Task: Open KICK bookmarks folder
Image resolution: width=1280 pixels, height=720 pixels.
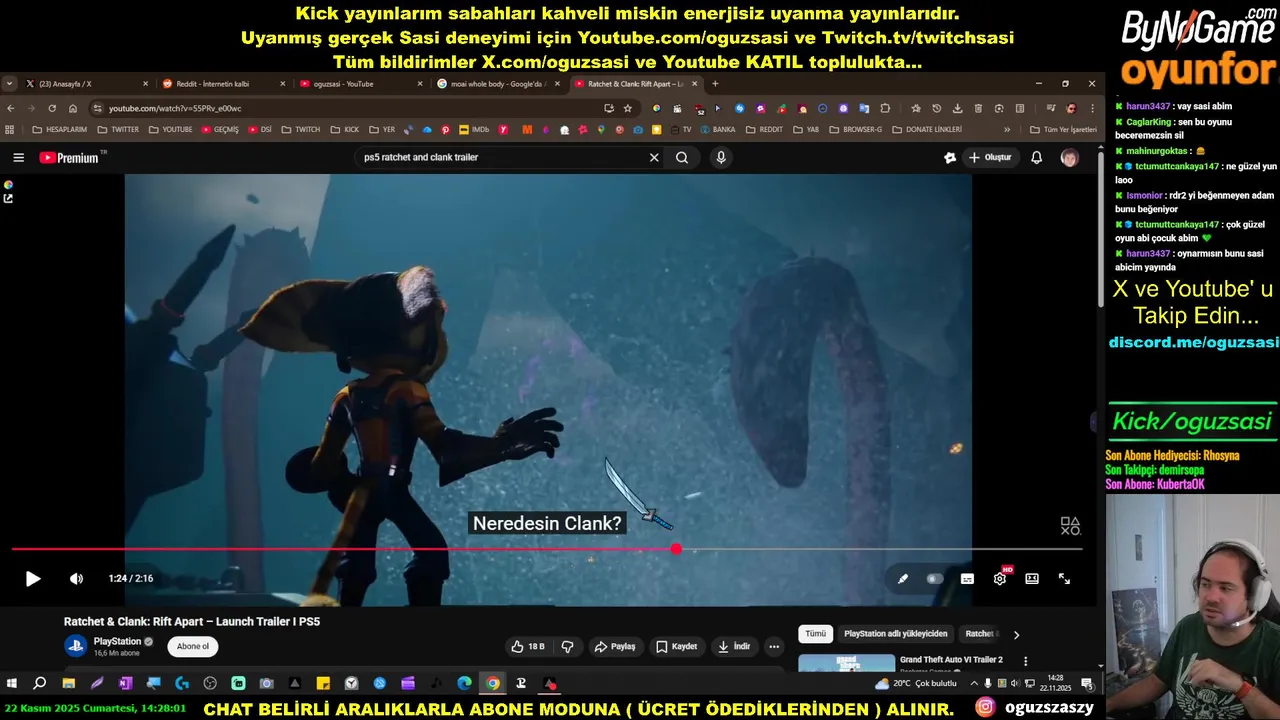Action: tap(345, 130)
